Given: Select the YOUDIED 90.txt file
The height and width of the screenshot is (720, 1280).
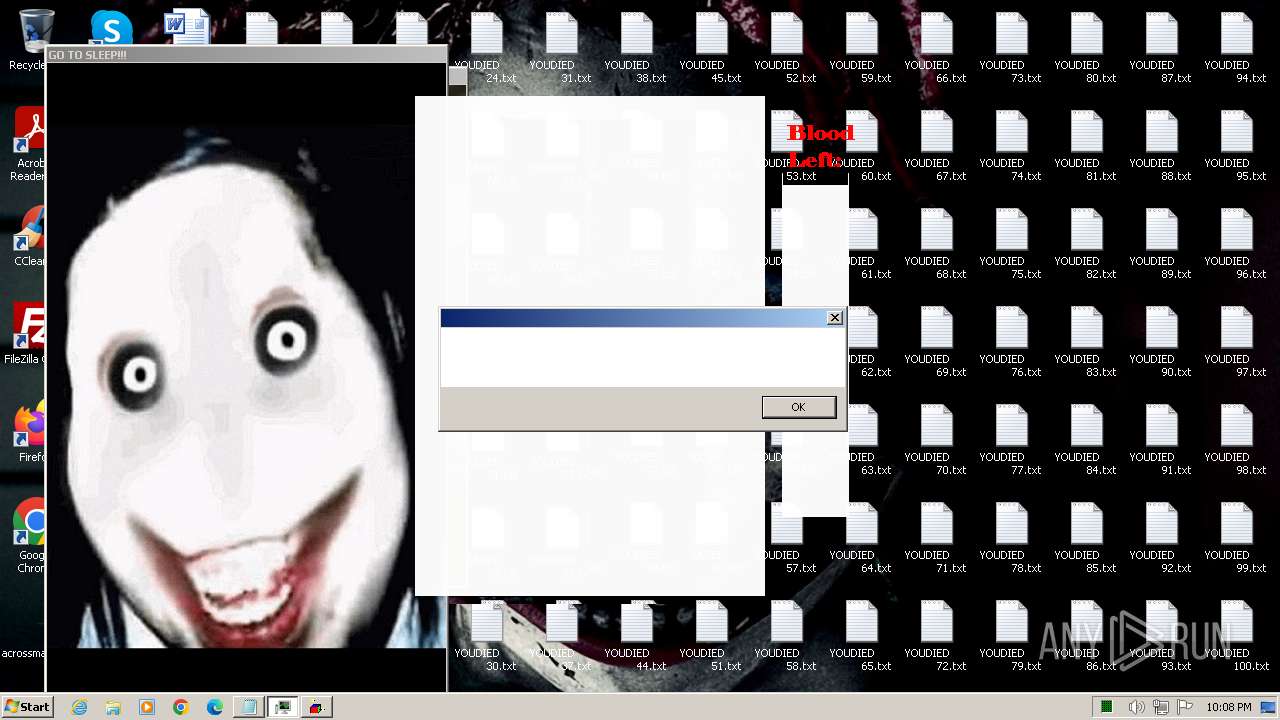Looking at the screenshot, I should coord(1161,342).
